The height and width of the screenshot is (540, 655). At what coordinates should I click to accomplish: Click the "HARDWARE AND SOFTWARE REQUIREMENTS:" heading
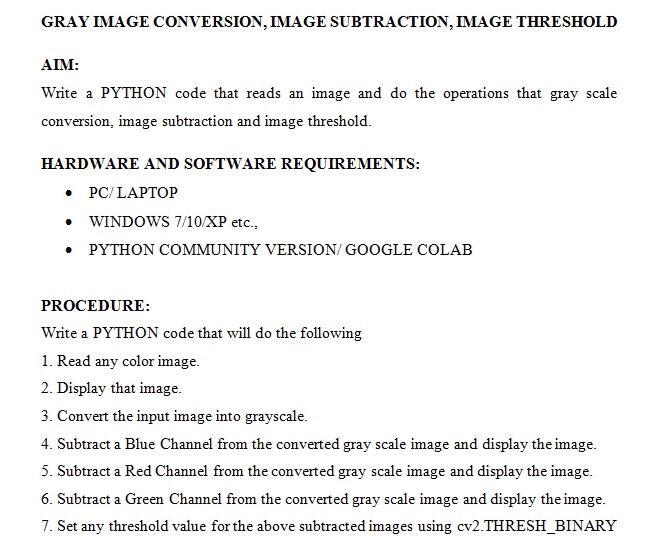(x=230, y=164)
